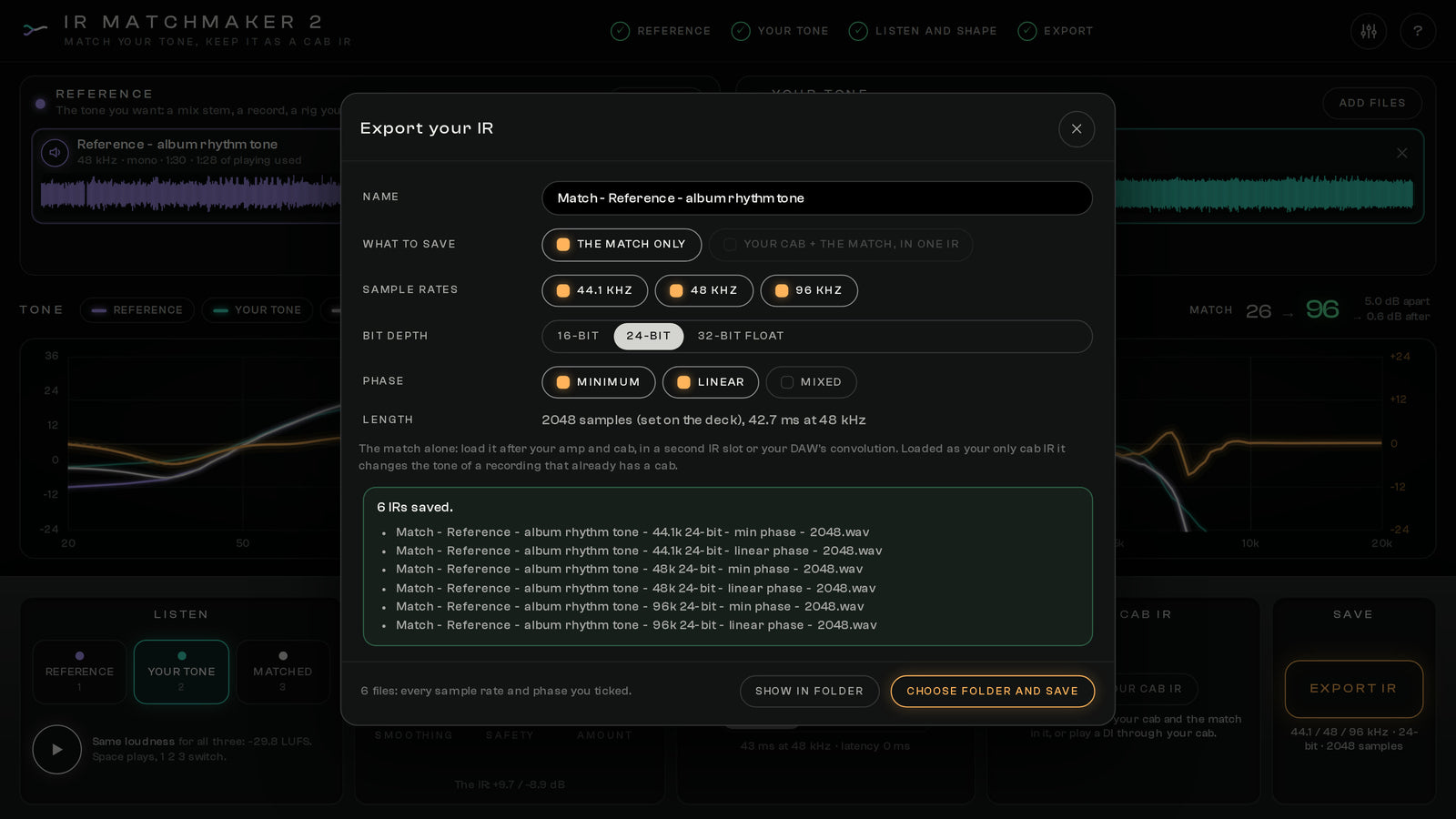The width and height of the screenshot is (1456, 819).
Task: Choose 24-bit depth
Action: click(649, 337)
